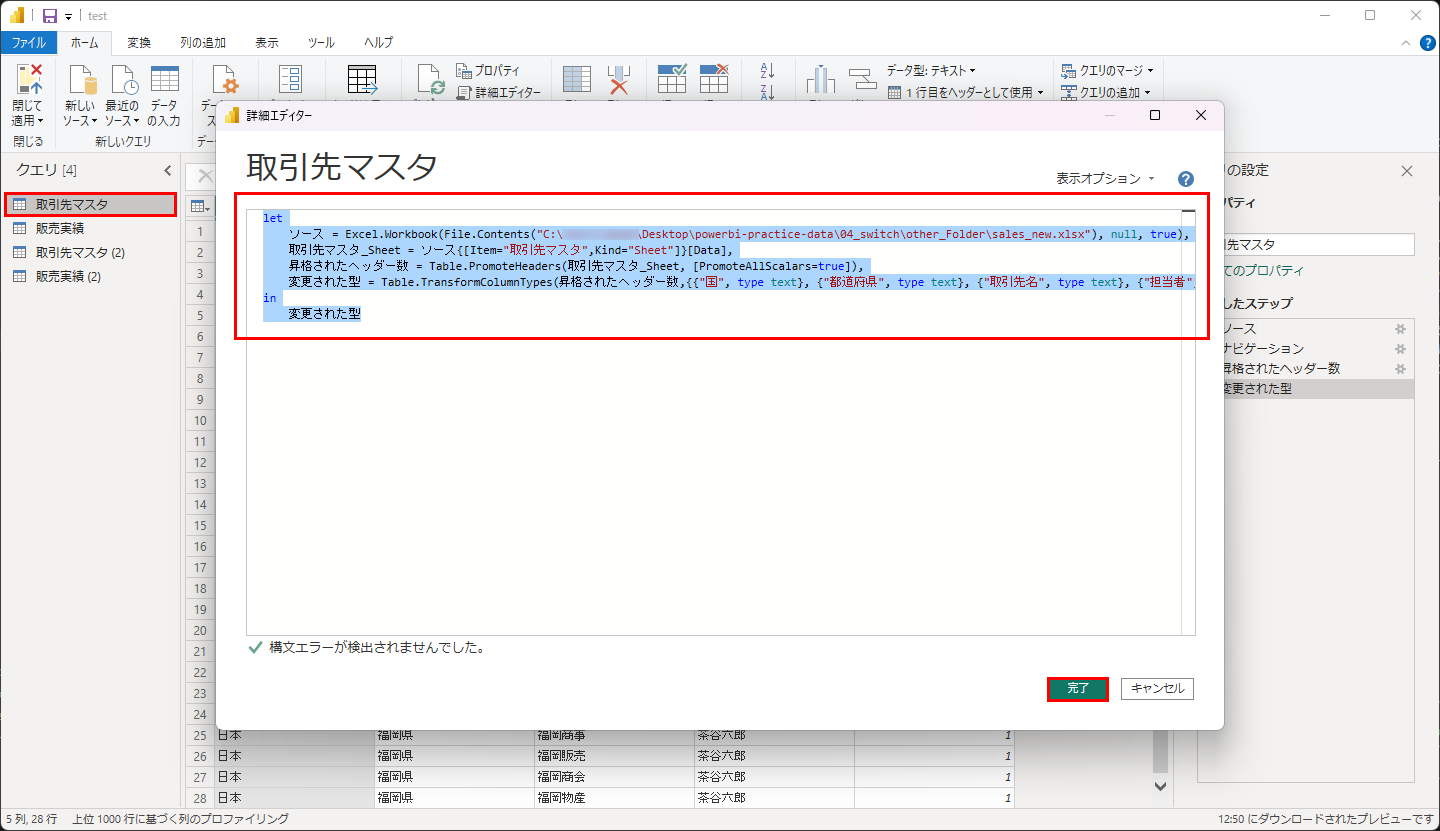This screenshot has height=831, width=1440.
Task: Collapse the クエリ pane with the chevron
Action: pyautogui.click(x=167, y=171)
